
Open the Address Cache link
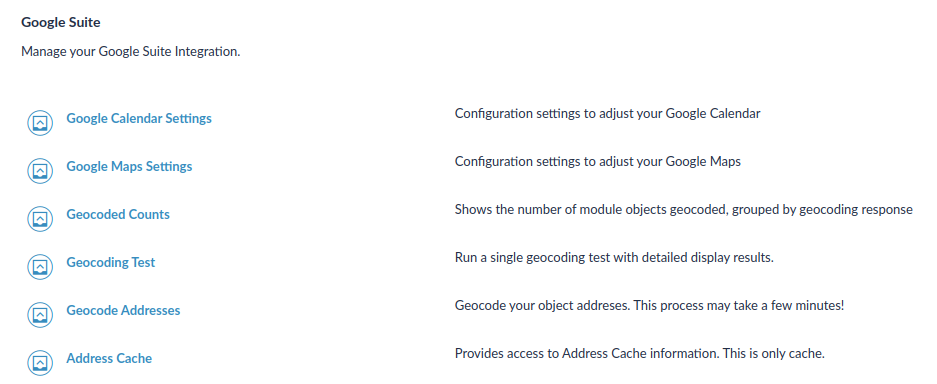click(109, 358)
